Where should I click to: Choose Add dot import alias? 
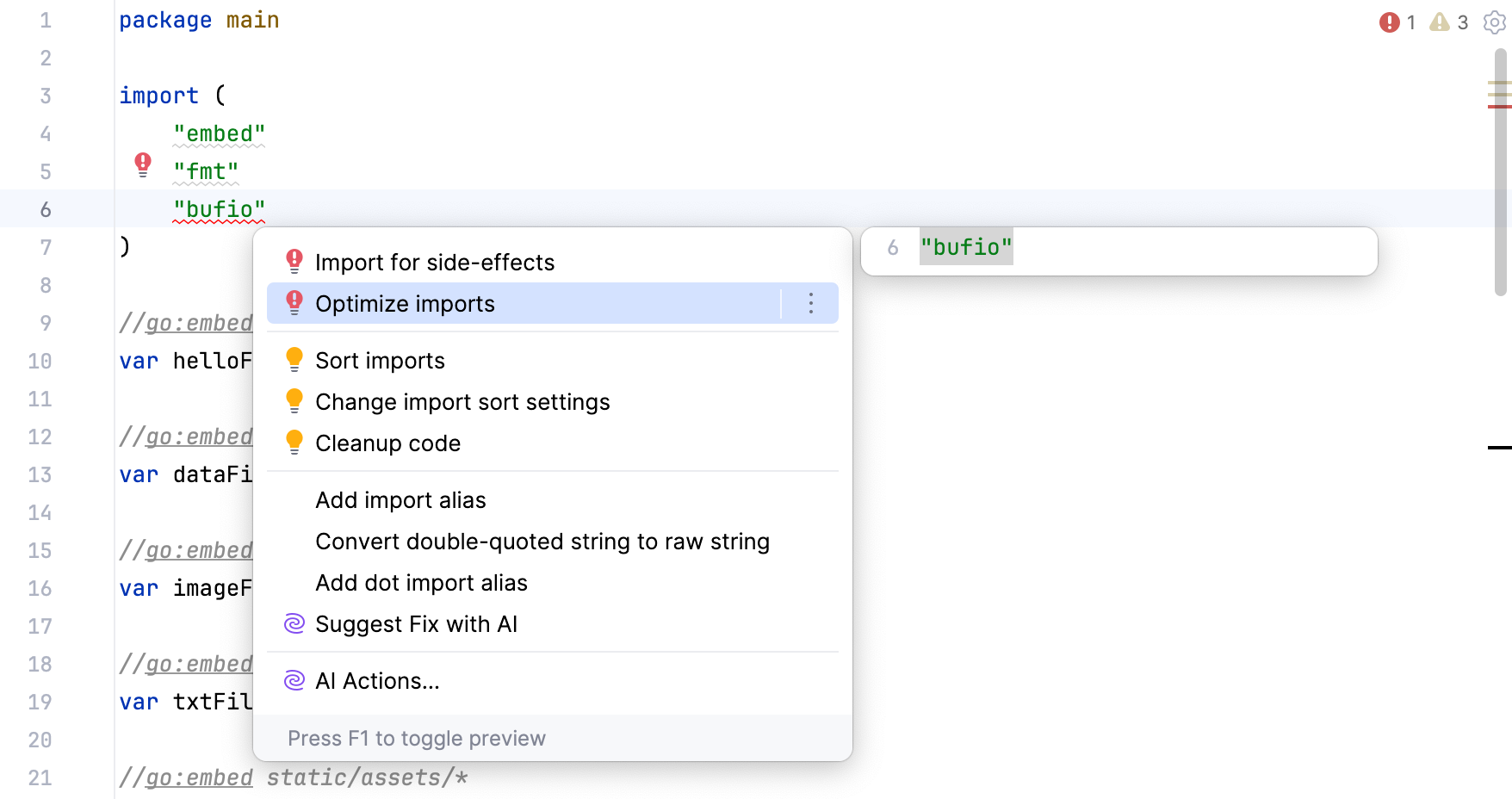tap(421, 582)
